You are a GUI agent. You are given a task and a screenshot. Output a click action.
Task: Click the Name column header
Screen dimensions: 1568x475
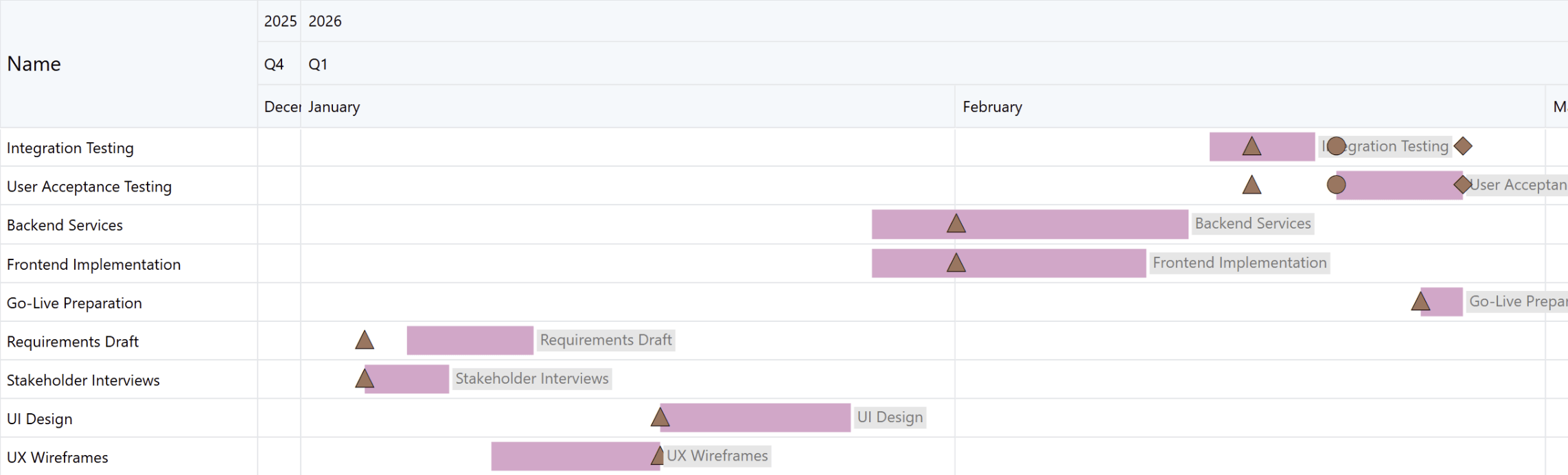[x=34, y=64]
